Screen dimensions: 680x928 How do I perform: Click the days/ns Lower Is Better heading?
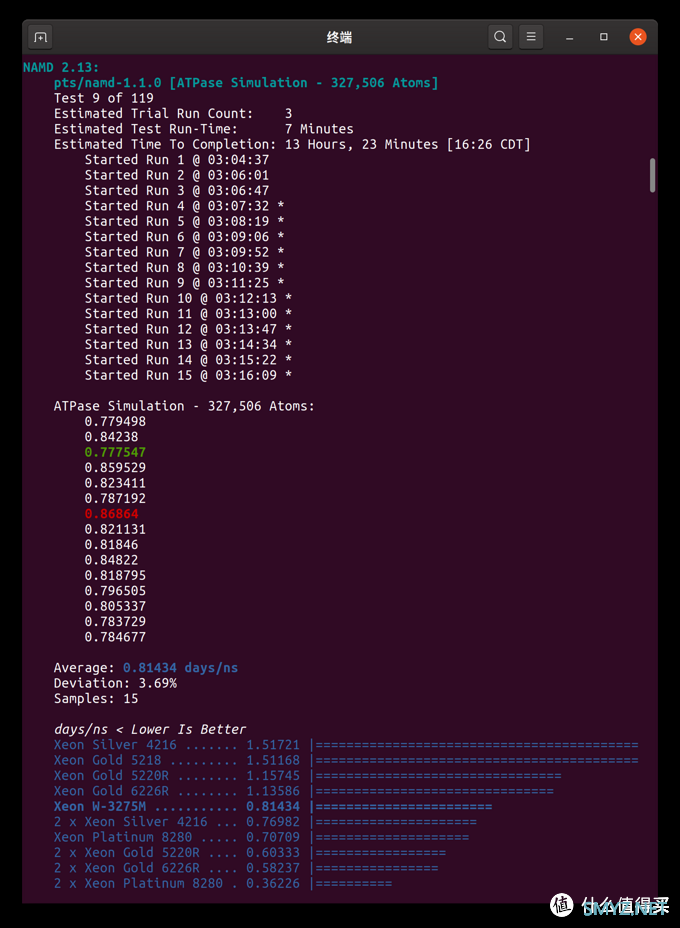point(150,729)
